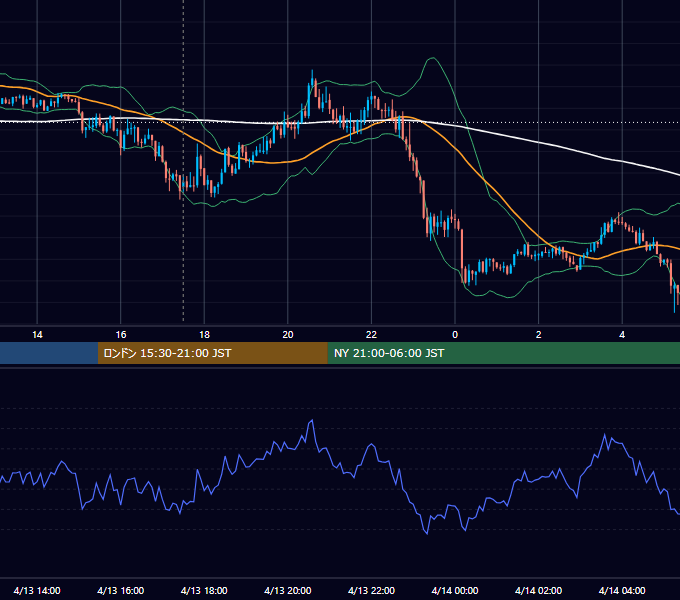Click the 4/13 20:00 date label

(288, 590)
